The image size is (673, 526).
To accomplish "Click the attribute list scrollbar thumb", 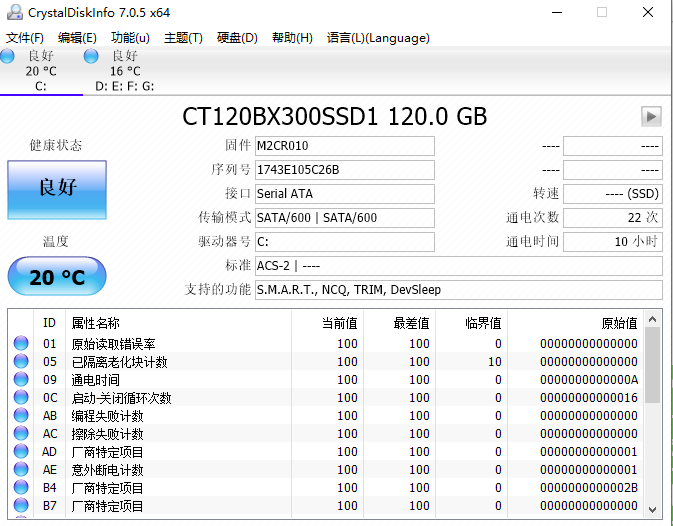I will (652, 365).
